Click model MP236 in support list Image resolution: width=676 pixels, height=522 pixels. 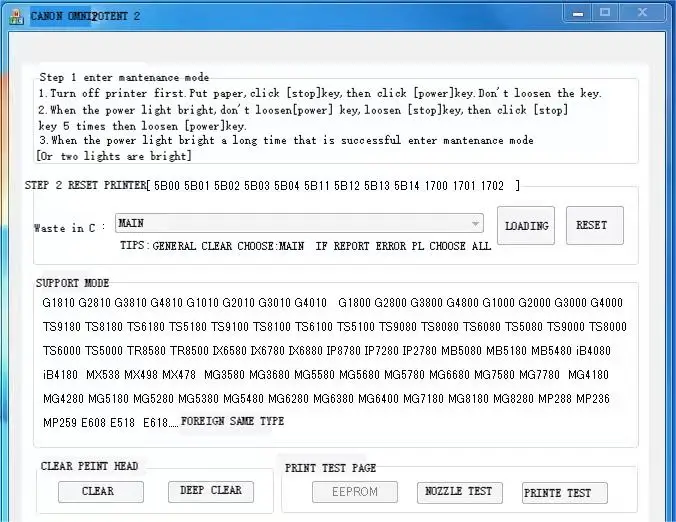593,399
